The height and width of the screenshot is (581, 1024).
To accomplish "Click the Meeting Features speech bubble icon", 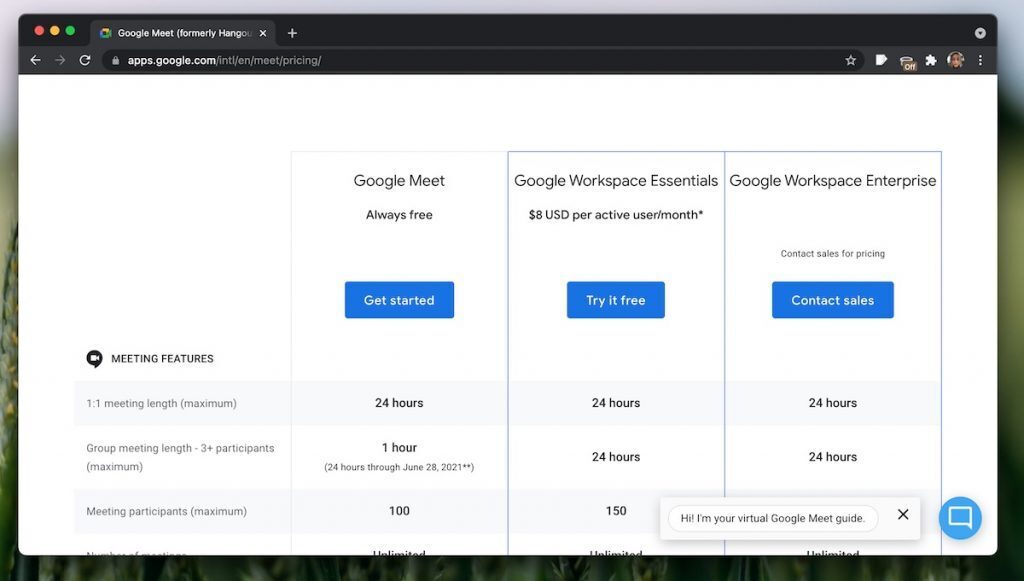I will point(94,357).
